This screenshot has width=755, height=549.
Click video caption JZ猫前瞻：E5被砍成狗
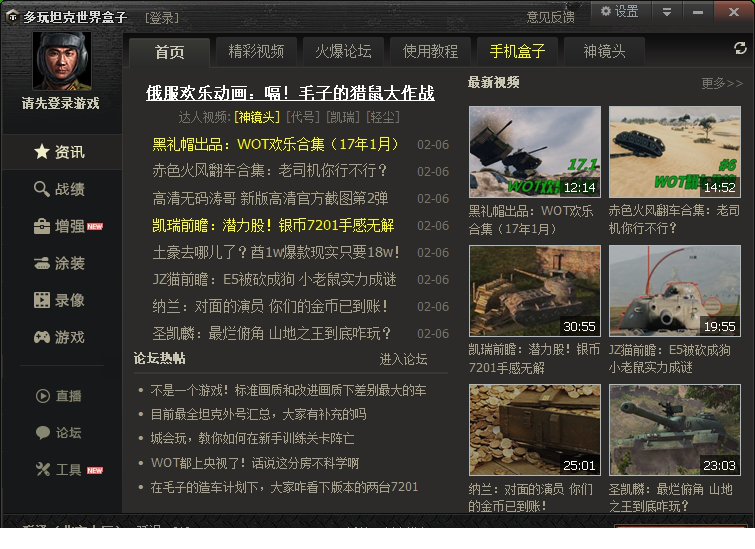670,359
